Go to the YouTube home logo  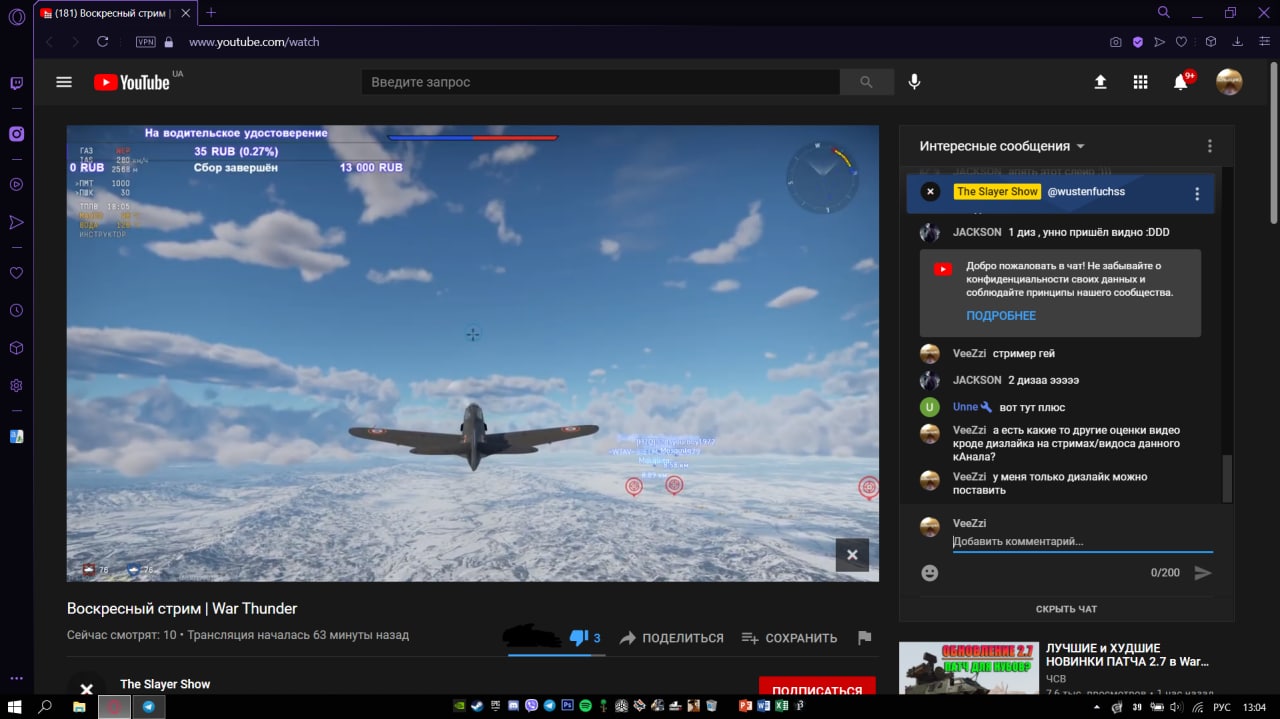click(x=133, y=82)
